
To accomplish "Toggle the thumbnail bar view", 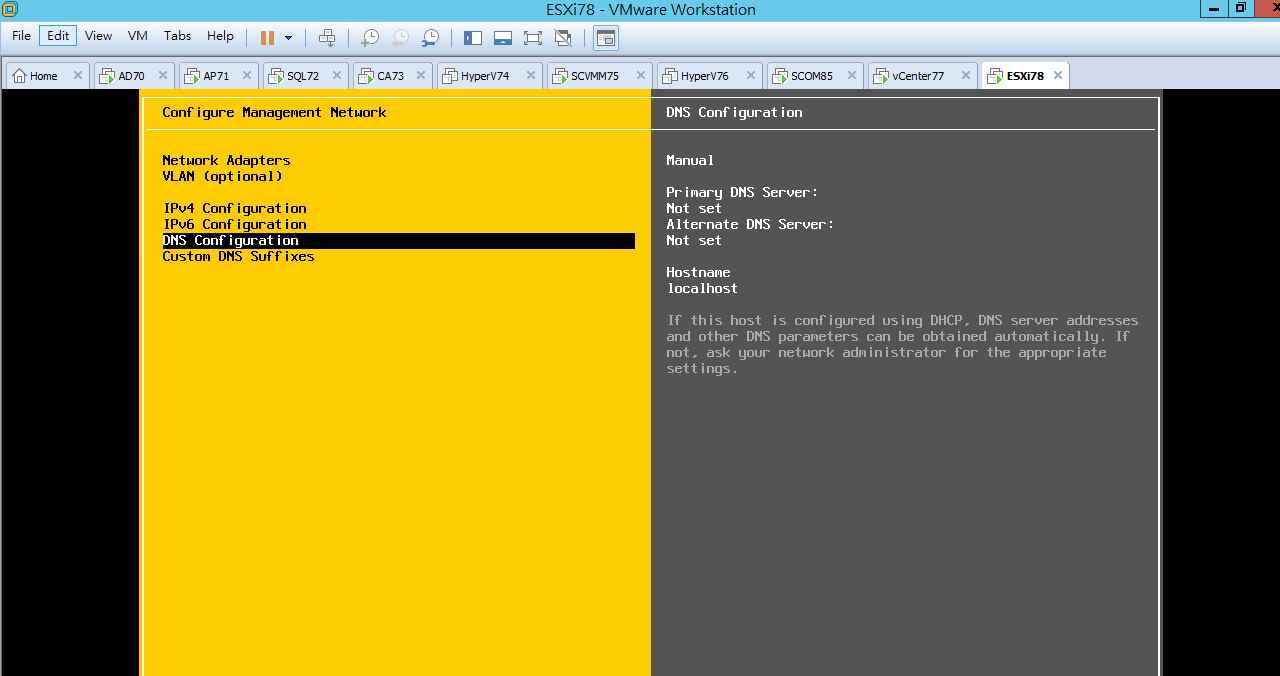I will click(x=503, y=38).
